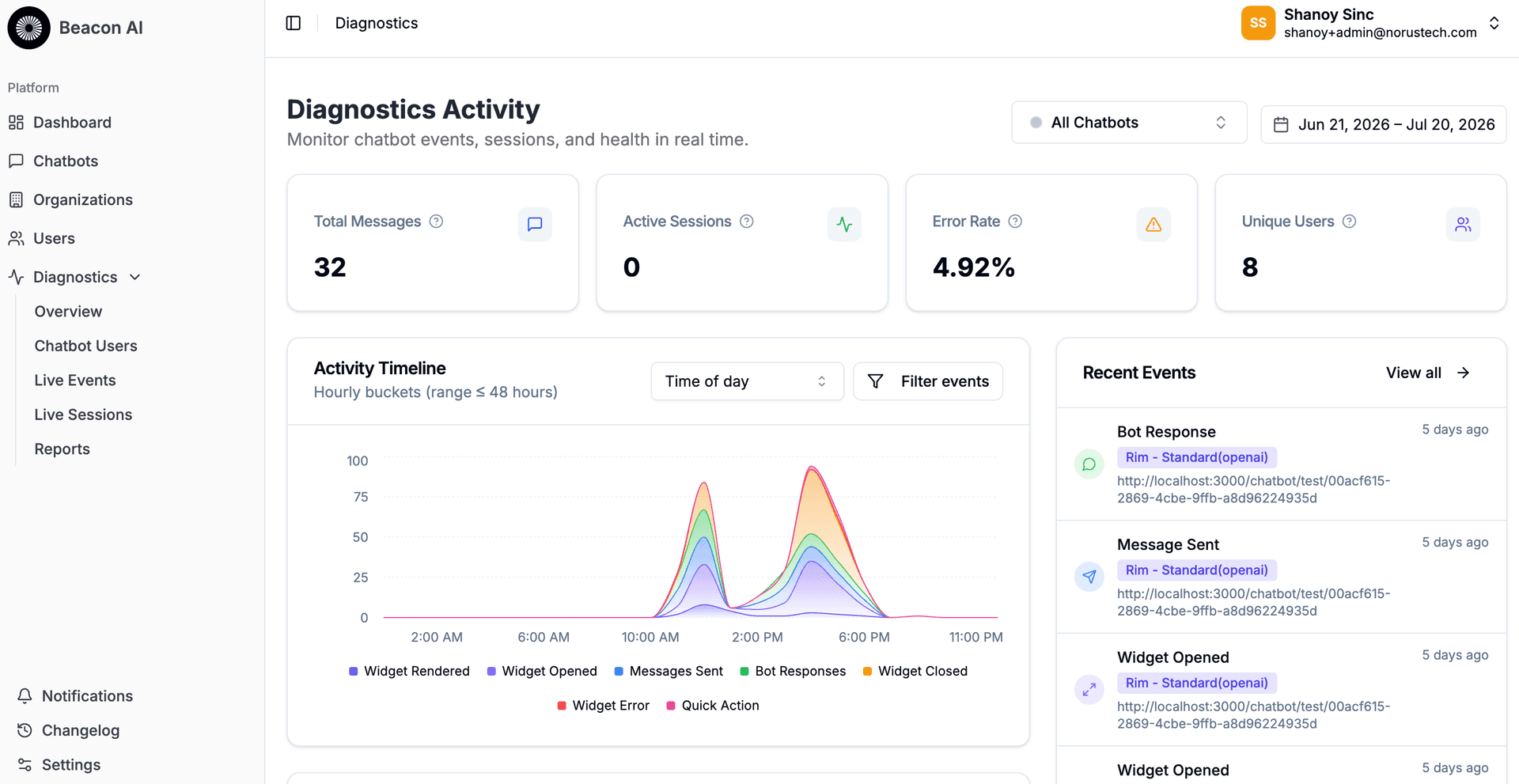Click the Organizations building icon
Viewport: 1519px width, 784px height.
(16, 200)
